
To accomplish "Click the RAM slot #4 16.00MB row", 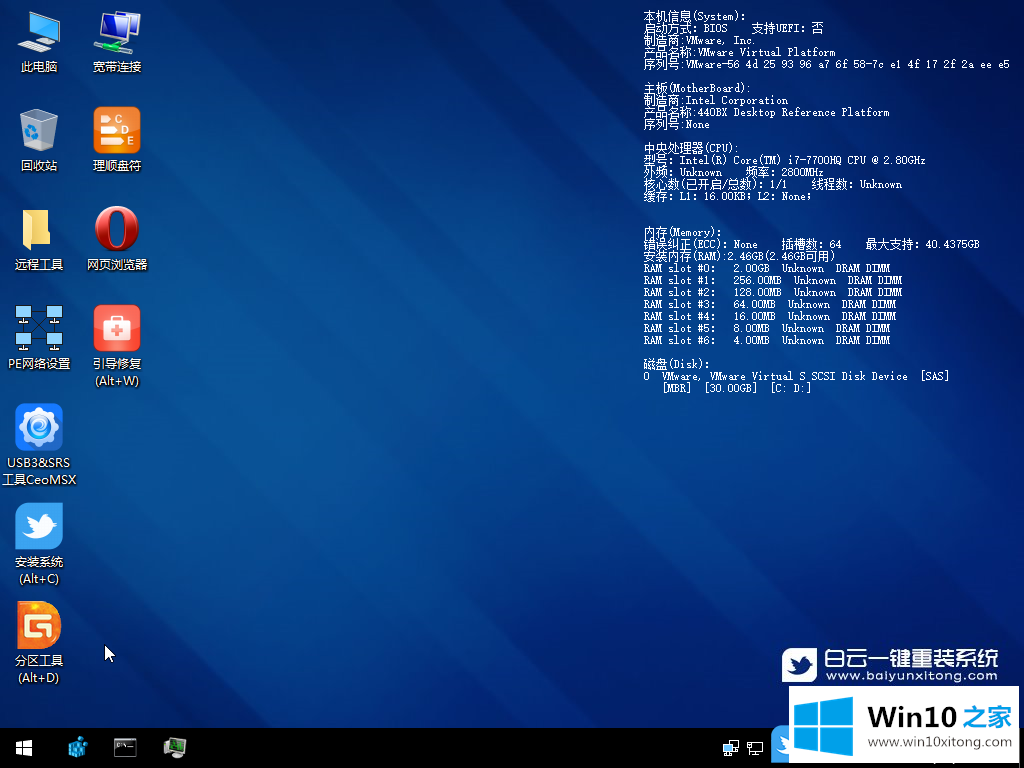I will [x=770, y=316].
